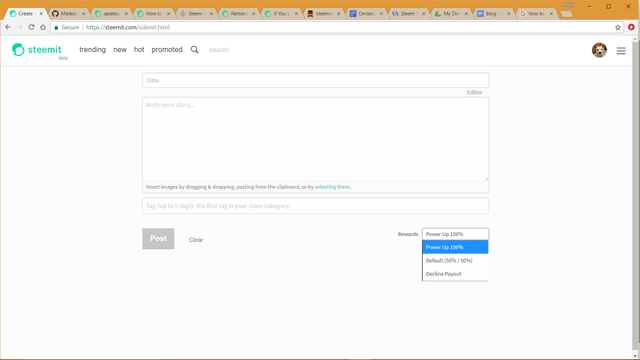The image size is (640, 360).
Task: Reload the page with the refresh icon
Action: coord(31,27)
